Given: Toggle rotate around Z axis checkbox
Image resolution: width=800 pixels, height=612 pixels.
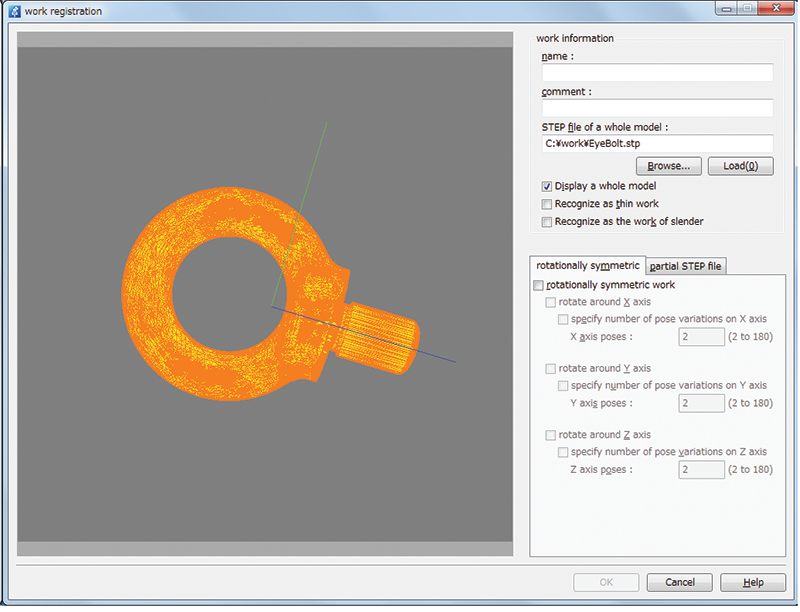Looking at the screenshot, I should [x=551, y=435].
